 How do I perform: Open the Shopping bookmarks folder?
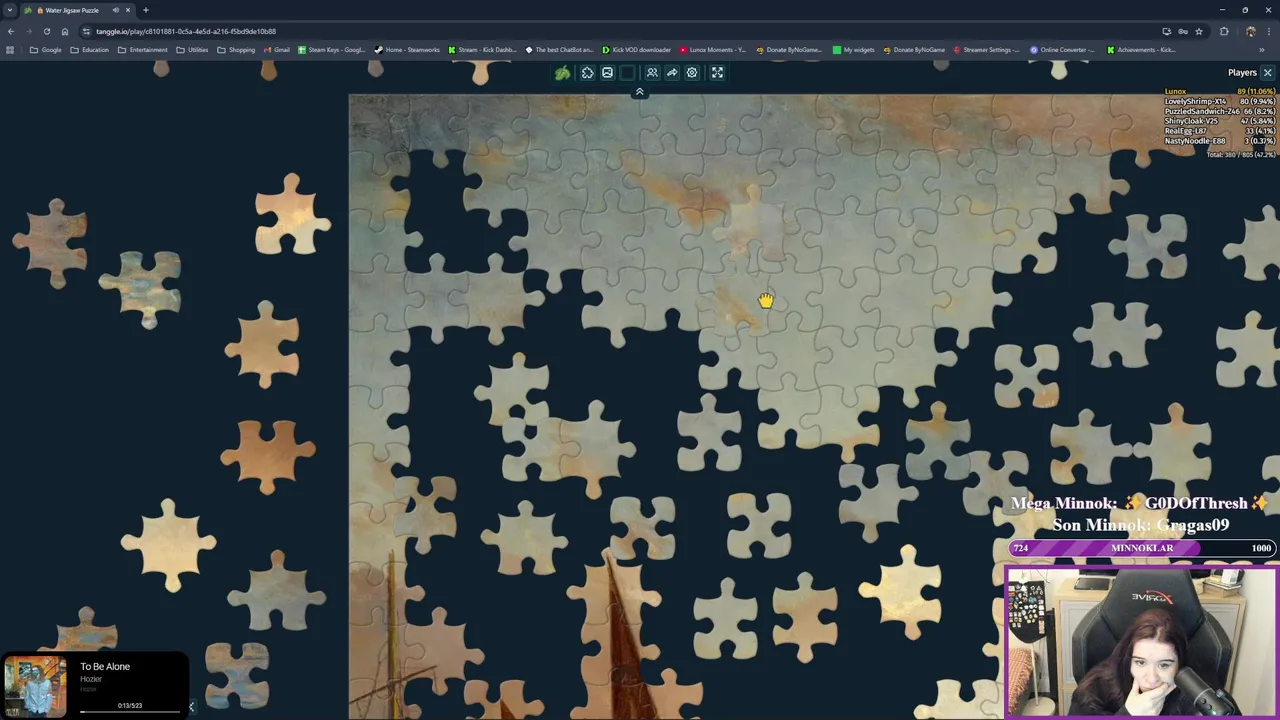(236, 50)
